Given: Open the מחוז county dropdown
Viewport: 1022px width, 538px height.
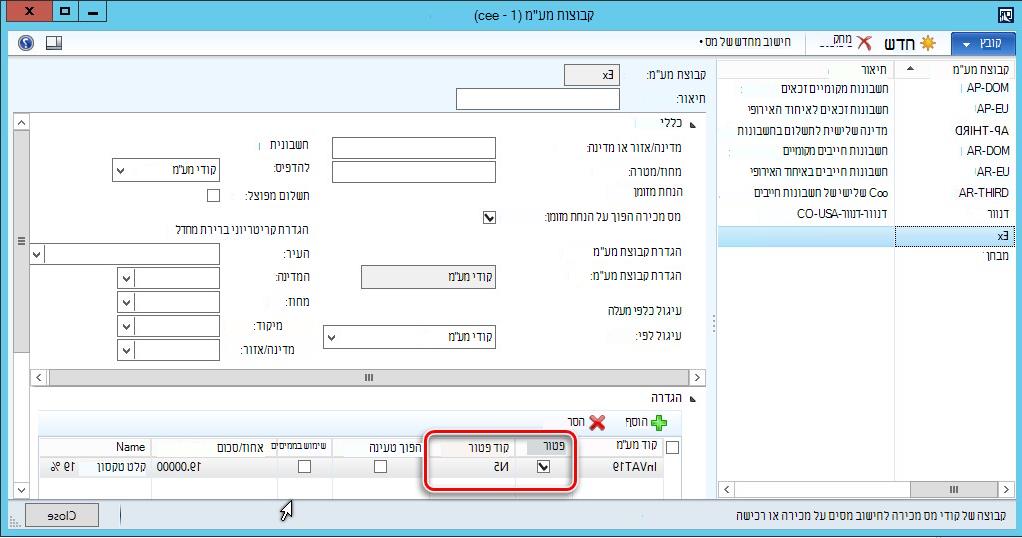Looking at the screenshot, I should (x=126, y=302).
